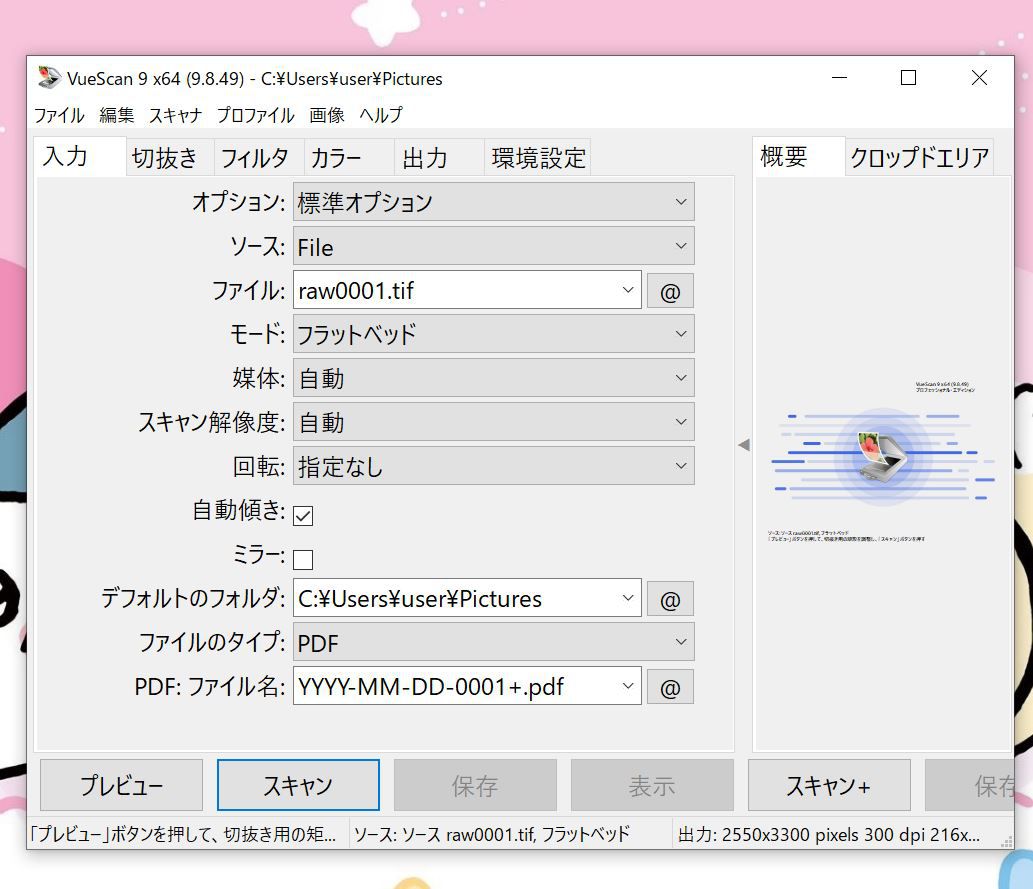Click the @ button beside デフォルトのフォルダ
The image size is (1033, 889).
pyautogui.click(x=670, y=599)
